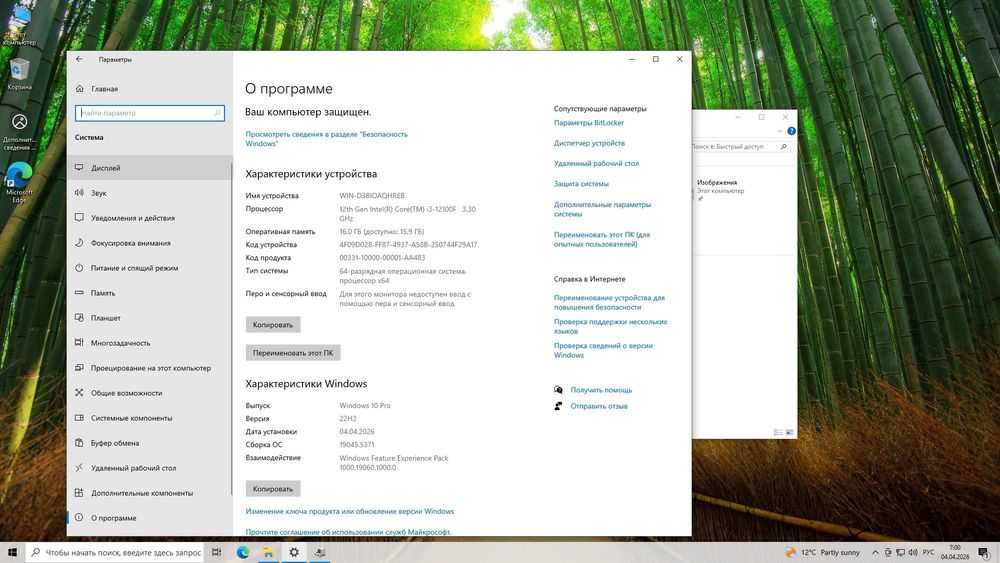Image resolution: width=1000 pixels, height=563 pixels.
Task: Open Проверка поддержки нескольких языков link
Action: (x=610, y=326)
